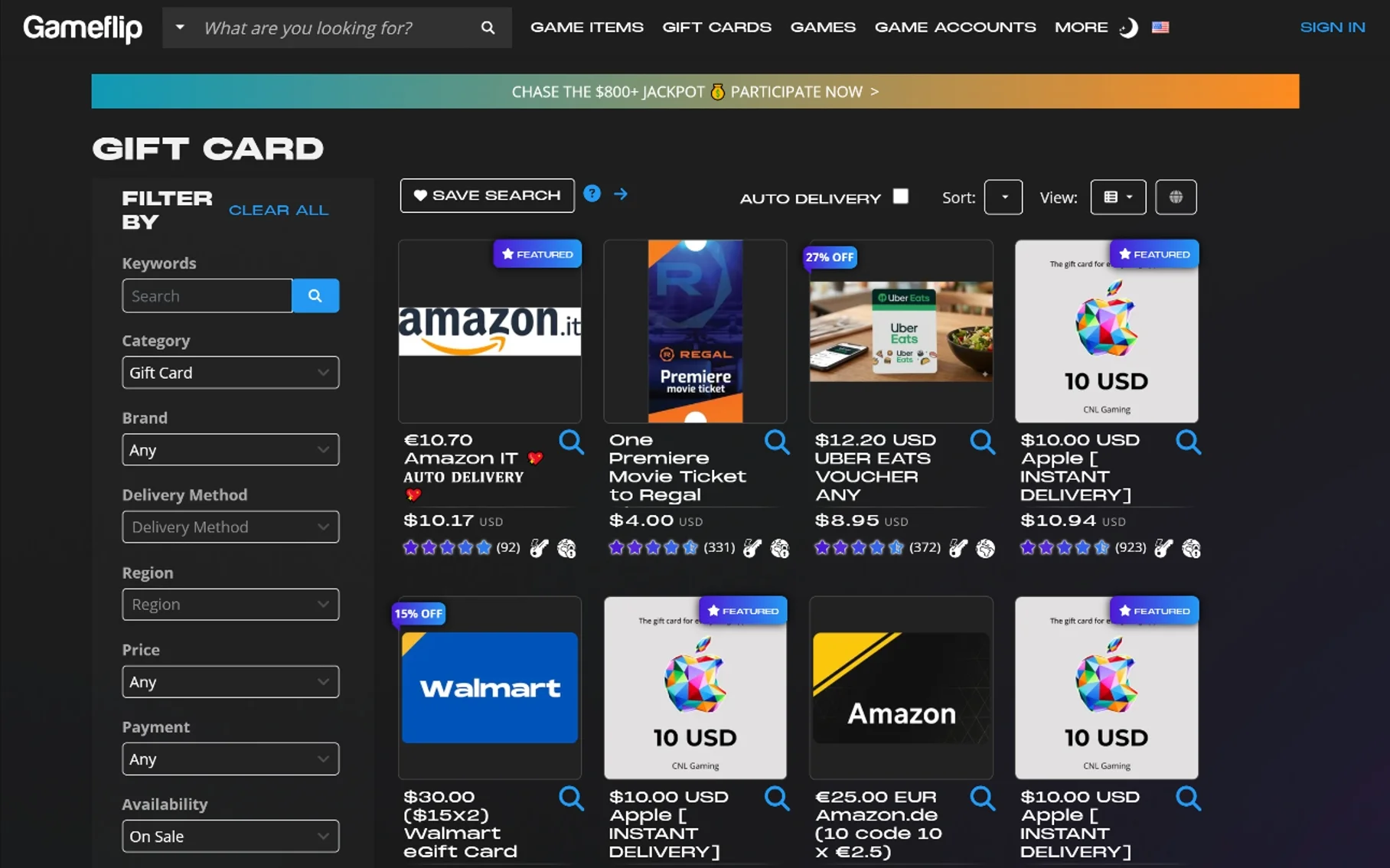Click the Featured badge on Amazon IT listing
Image resolution: width=1390 pixels, height=868 pixels.
coord(537,254)
